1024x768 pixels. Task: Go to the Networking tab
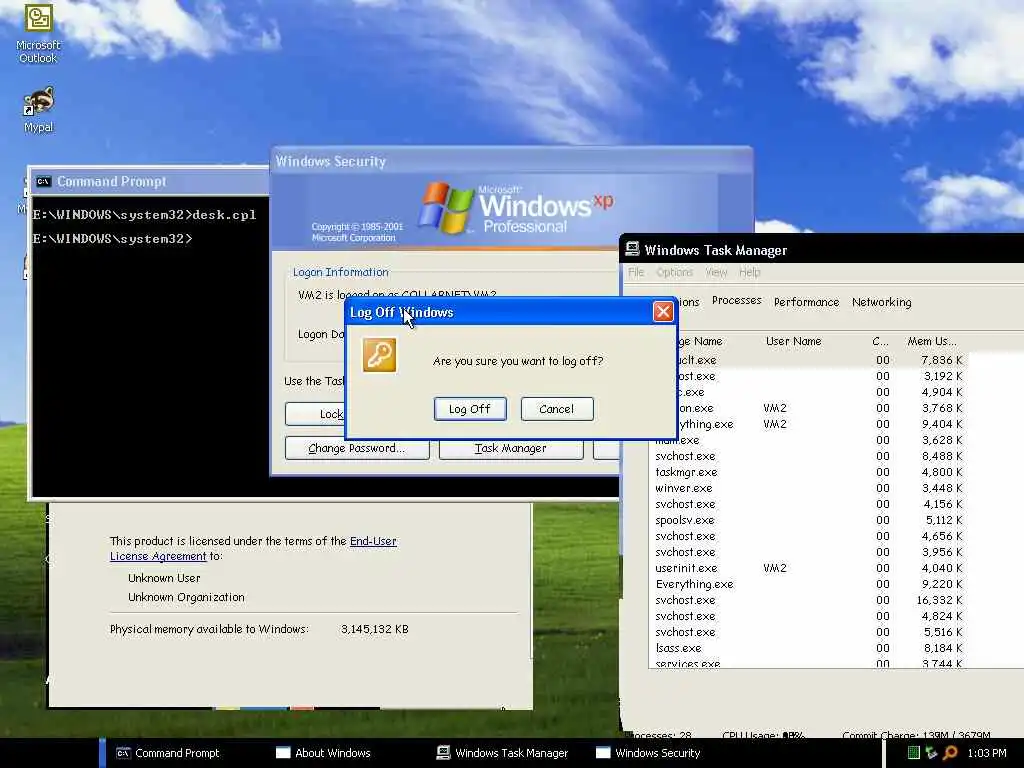(881, 302)
